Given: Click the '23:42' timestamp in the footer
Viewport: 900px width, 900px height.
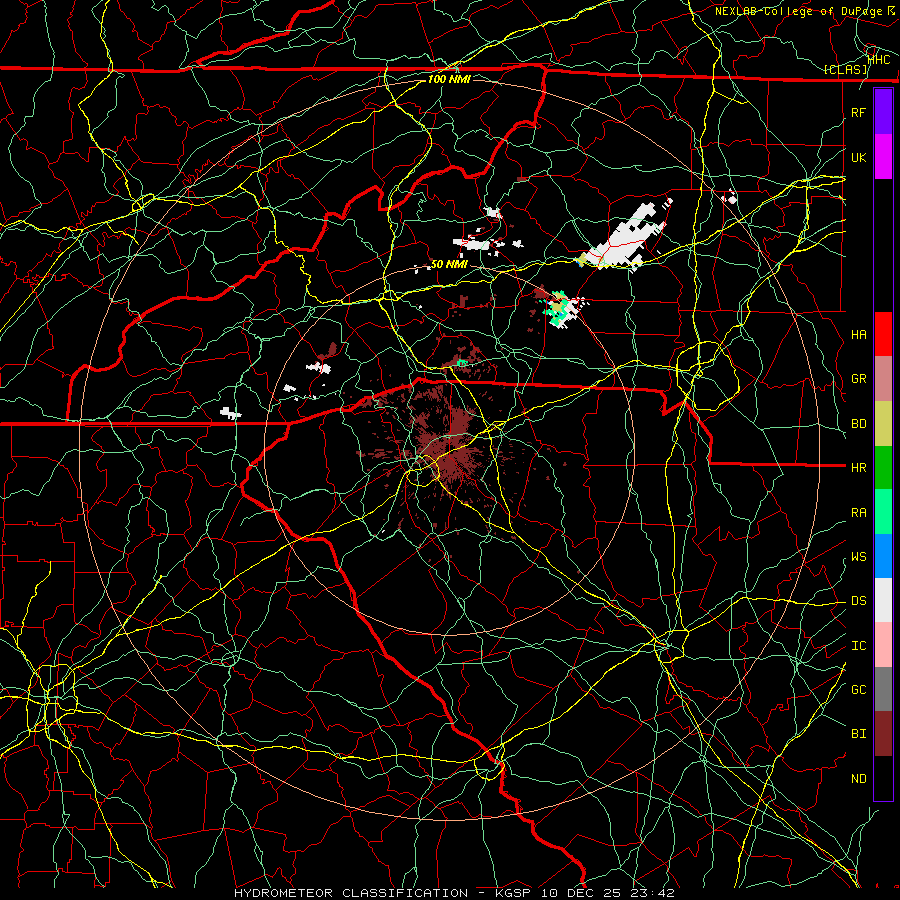Looking at the screenshot, I should [x=653, y=893].
